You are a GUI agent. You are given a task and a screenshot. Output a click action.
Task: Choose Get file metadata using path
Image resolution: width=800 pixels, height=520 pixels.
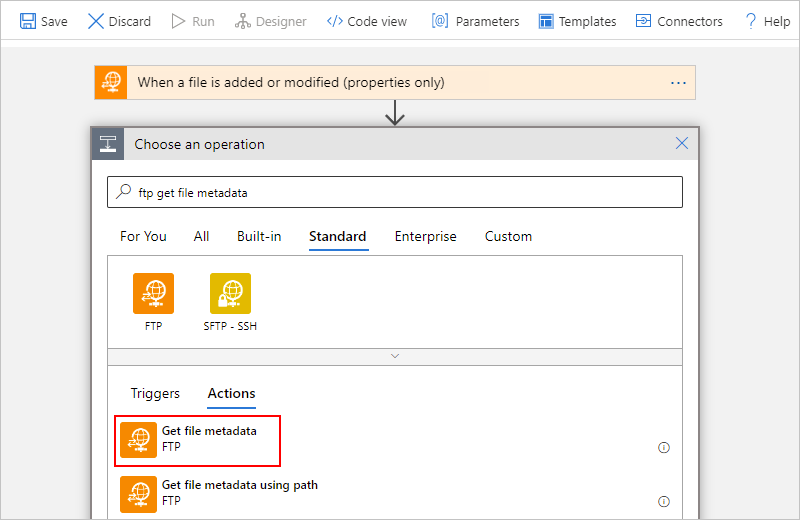(x=219, y=494)
